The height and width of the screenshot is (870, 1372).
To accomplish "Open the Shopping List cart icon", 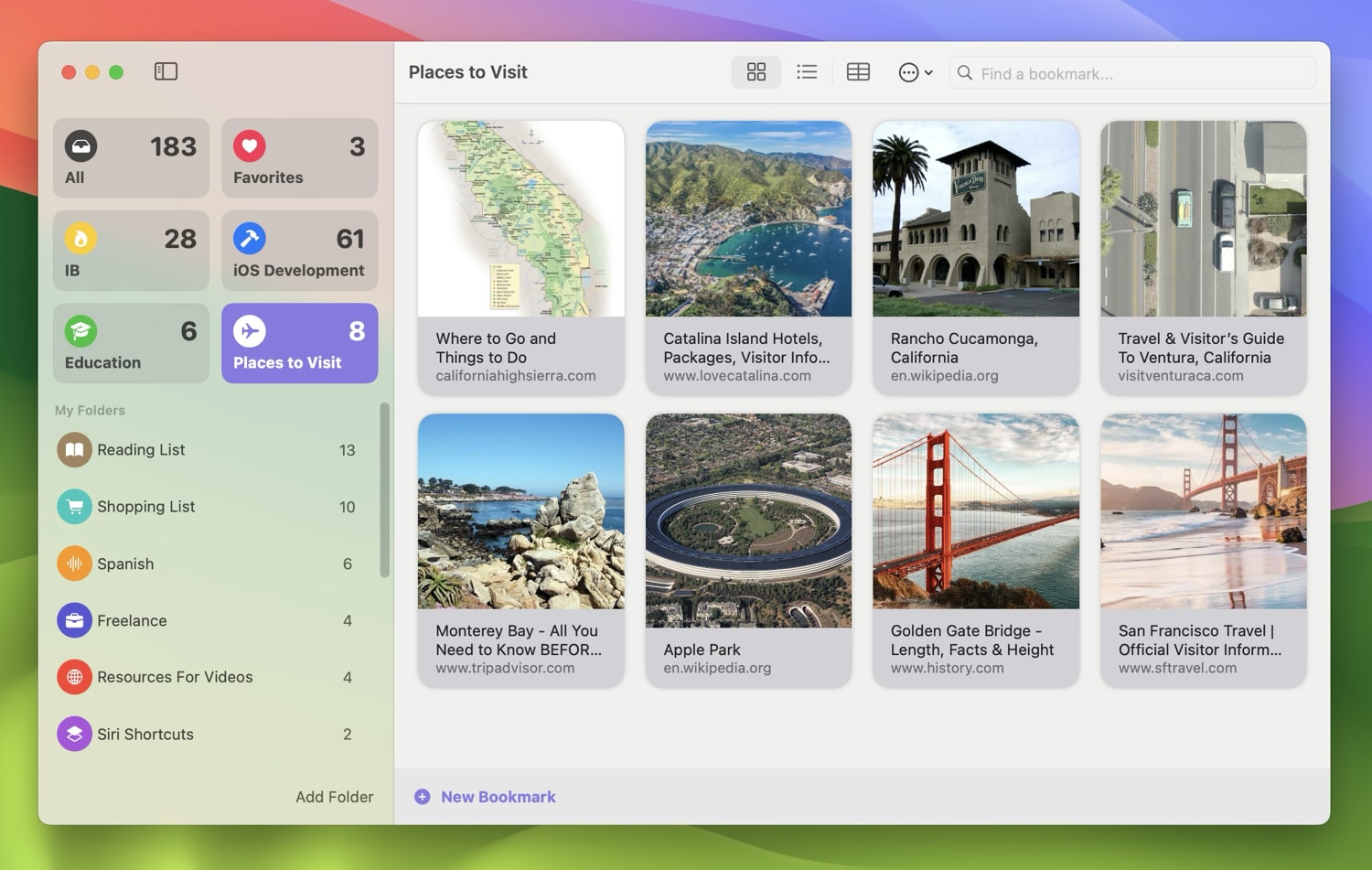I will [x=75, y=507].
